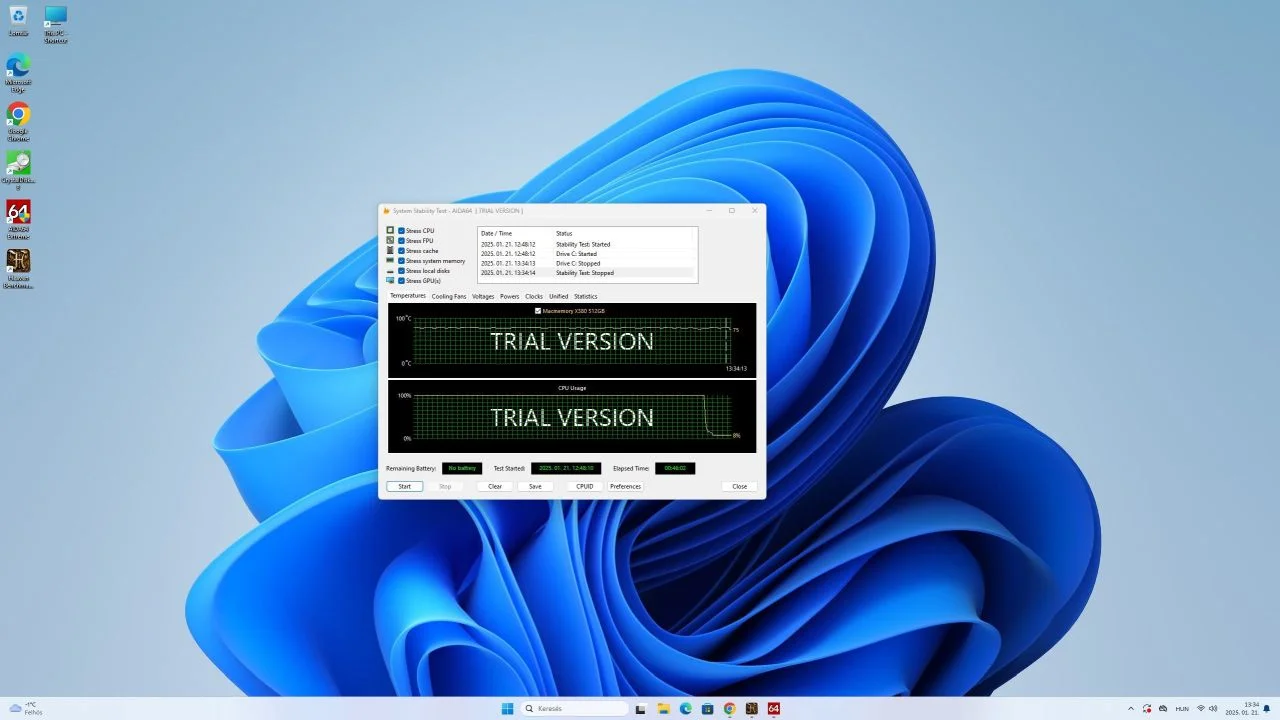The width and height of the screenshot is (1280, 720).
Task: Open Recycle Bin on desktop
Action: click(x=18, y=20)
